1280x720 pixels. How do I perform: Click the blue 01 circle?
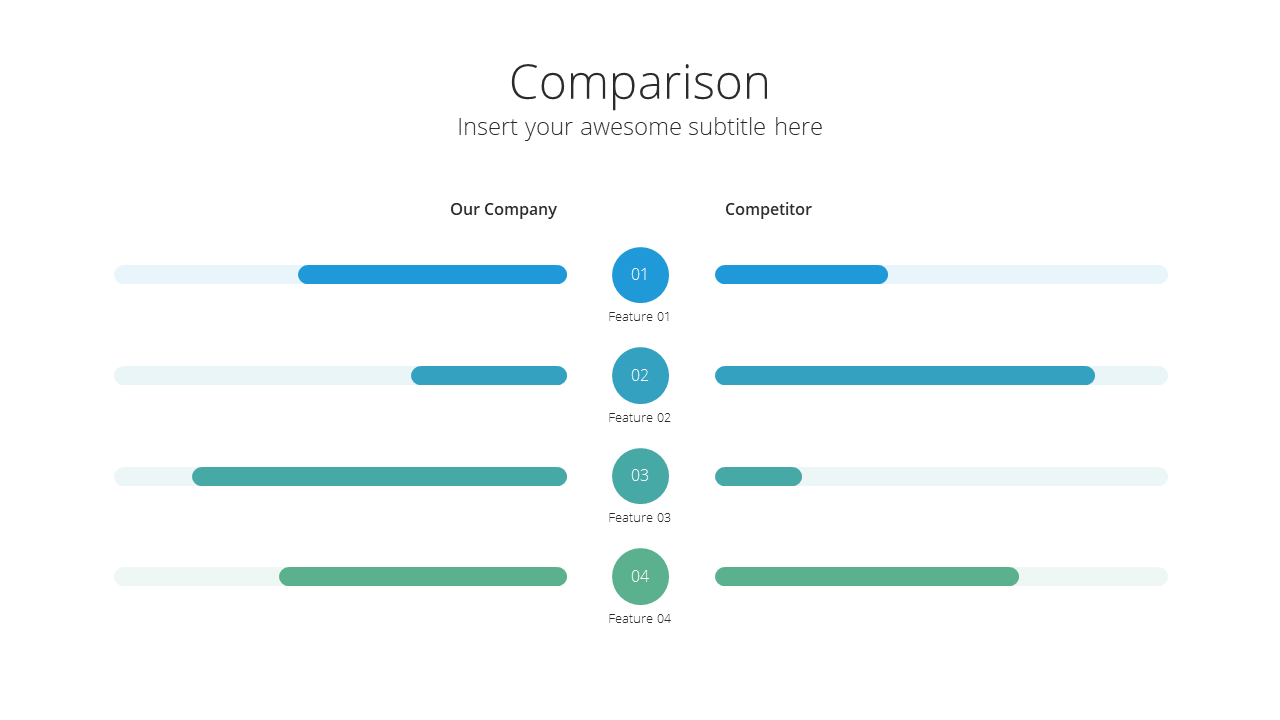pos(640,275)
